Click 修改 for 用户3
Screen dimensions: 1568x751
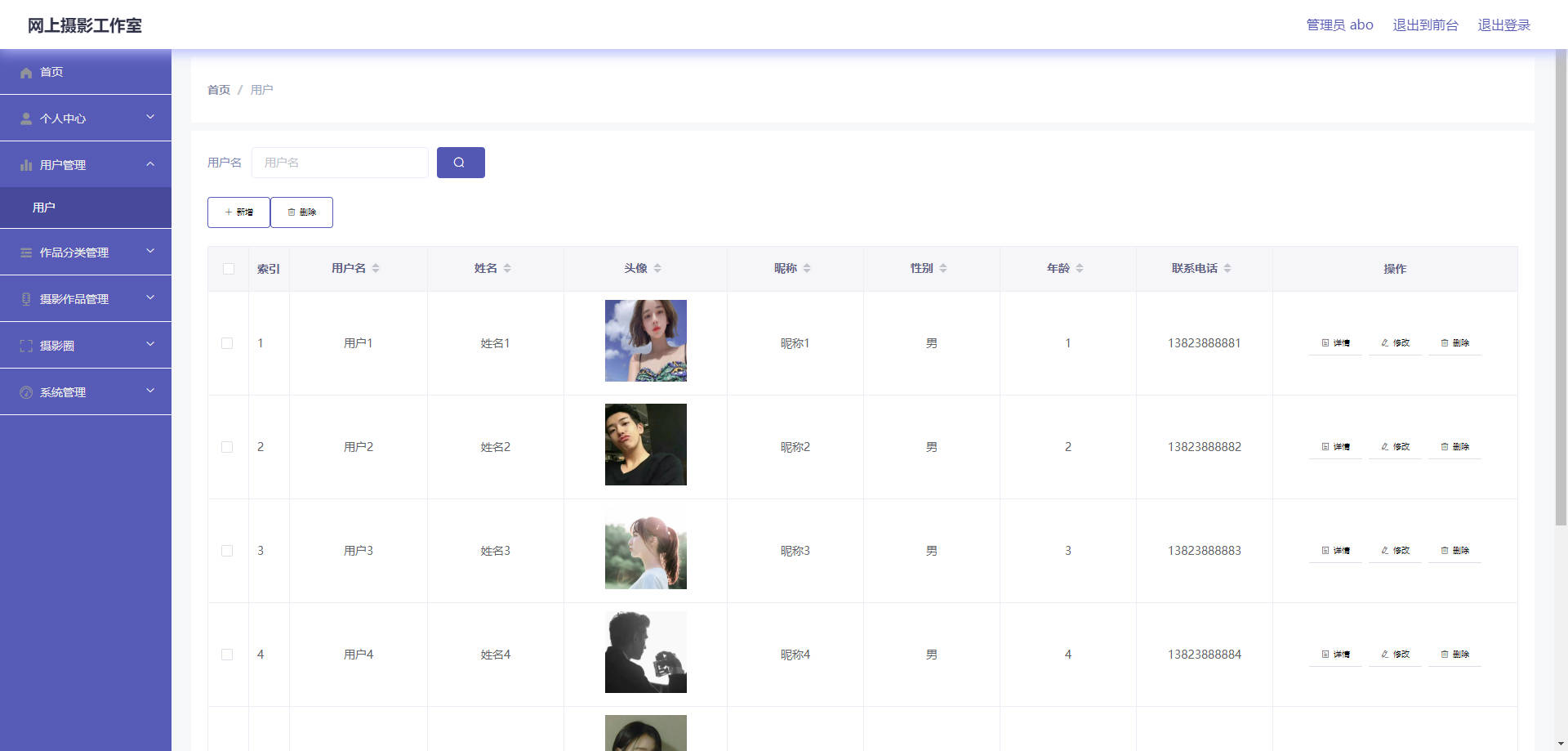1395,551
